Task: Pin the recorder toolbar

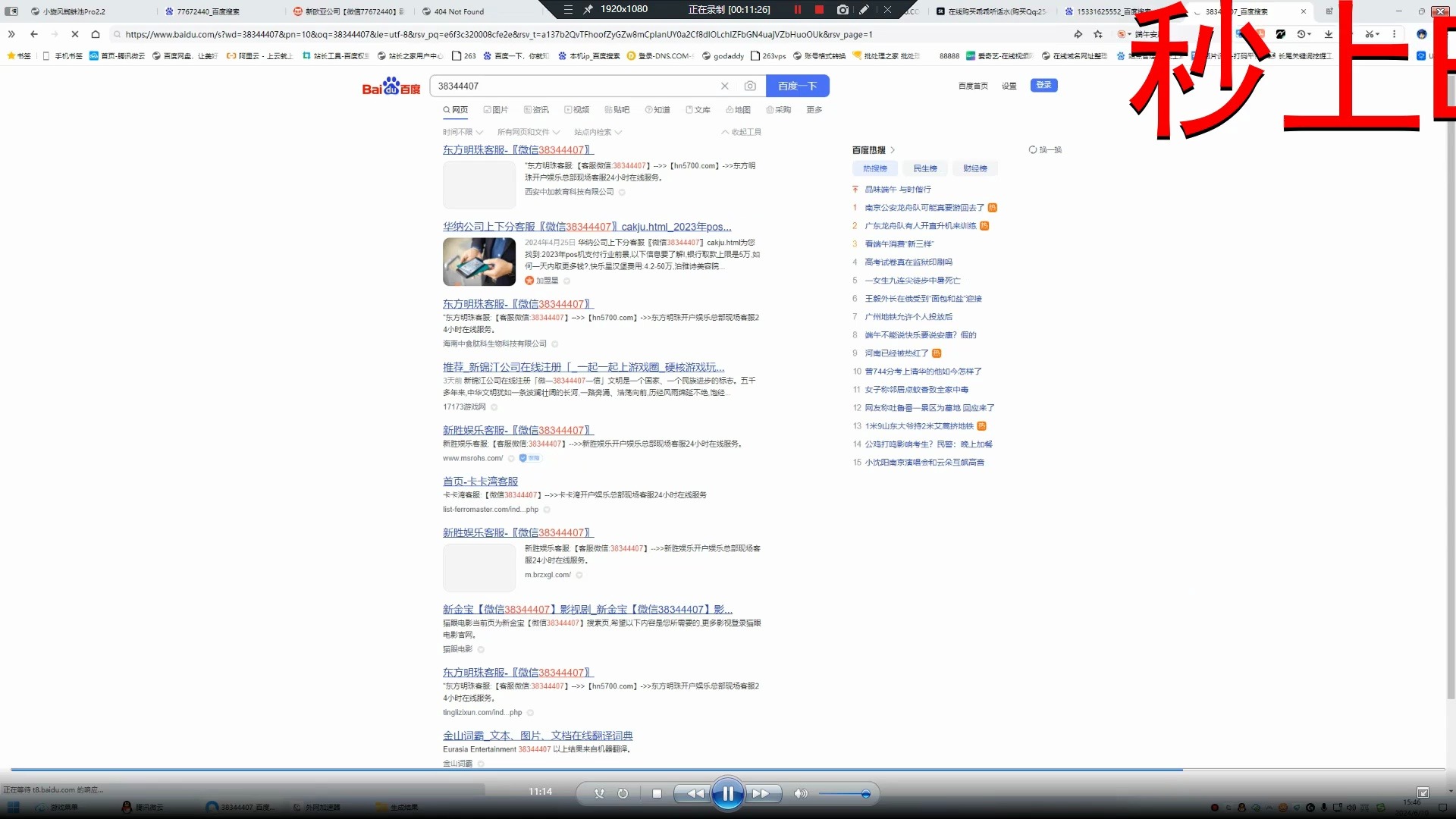Action: [588, 10]
